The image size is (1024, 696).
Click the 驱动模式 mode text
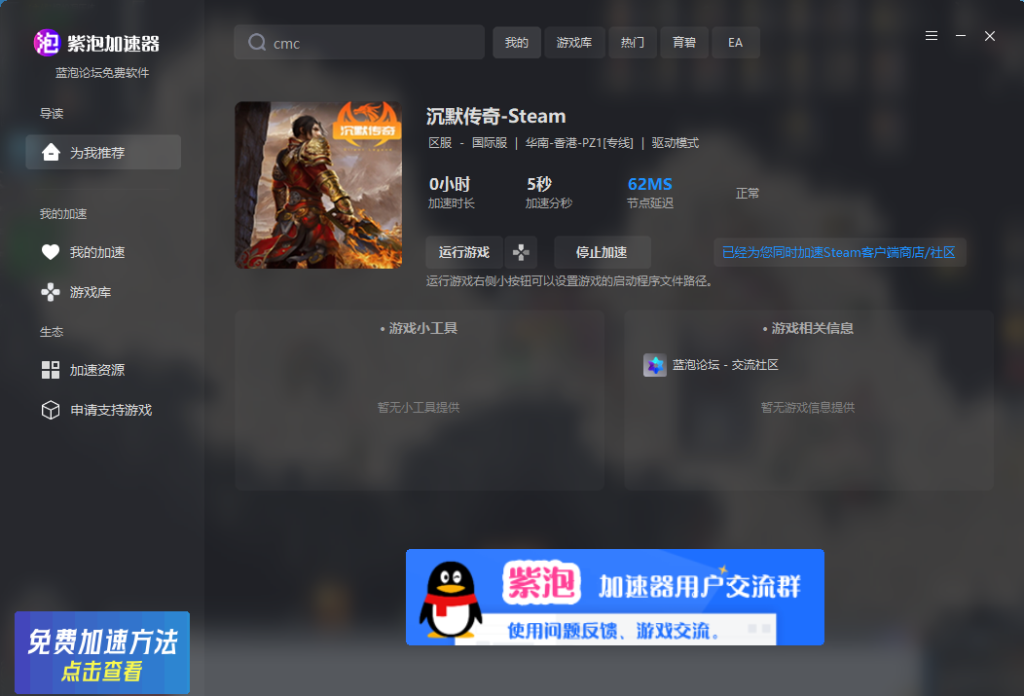(x=675, y=143)
